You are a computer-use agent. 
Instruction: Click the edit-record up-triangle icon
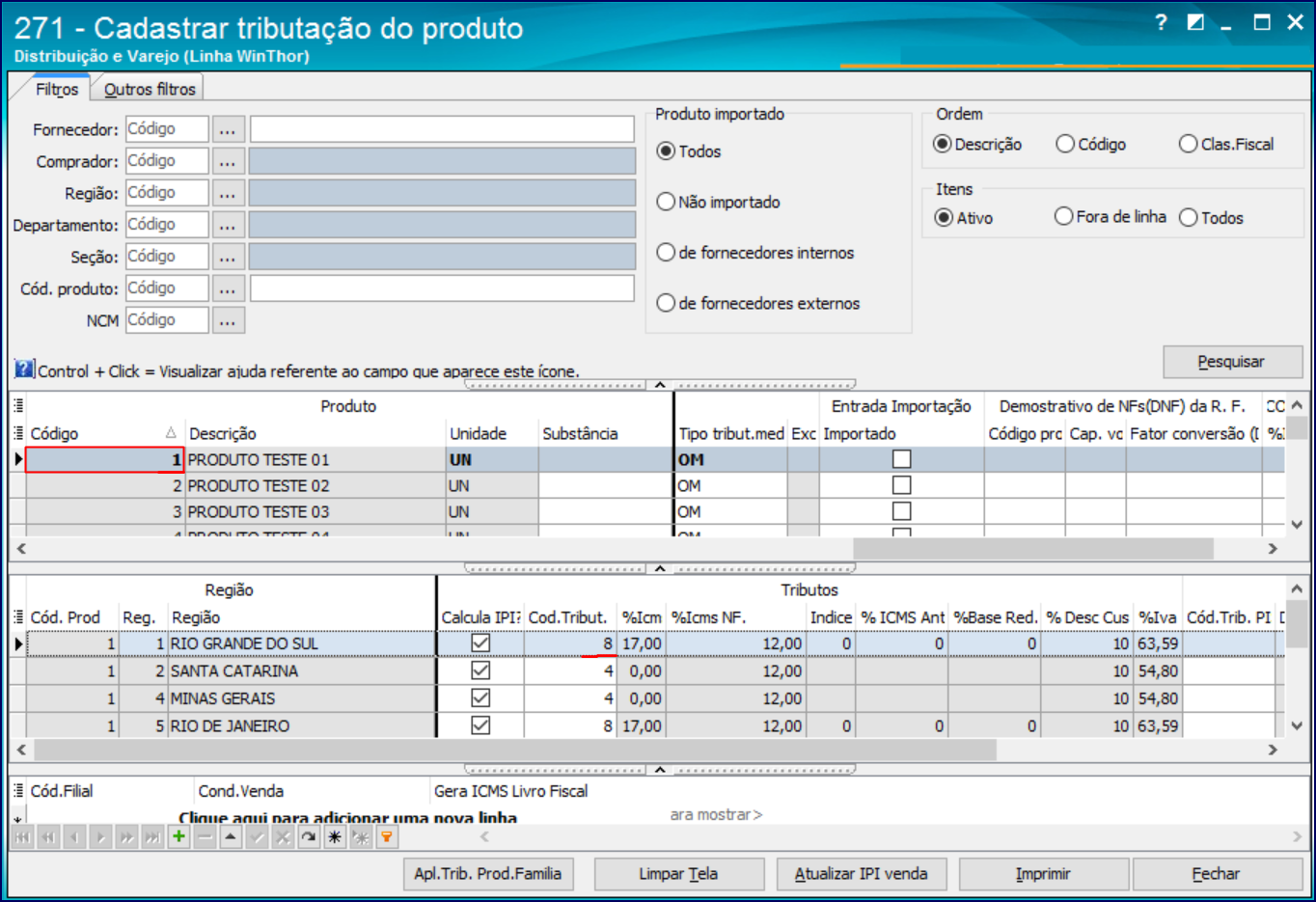[x=231, y=837]
